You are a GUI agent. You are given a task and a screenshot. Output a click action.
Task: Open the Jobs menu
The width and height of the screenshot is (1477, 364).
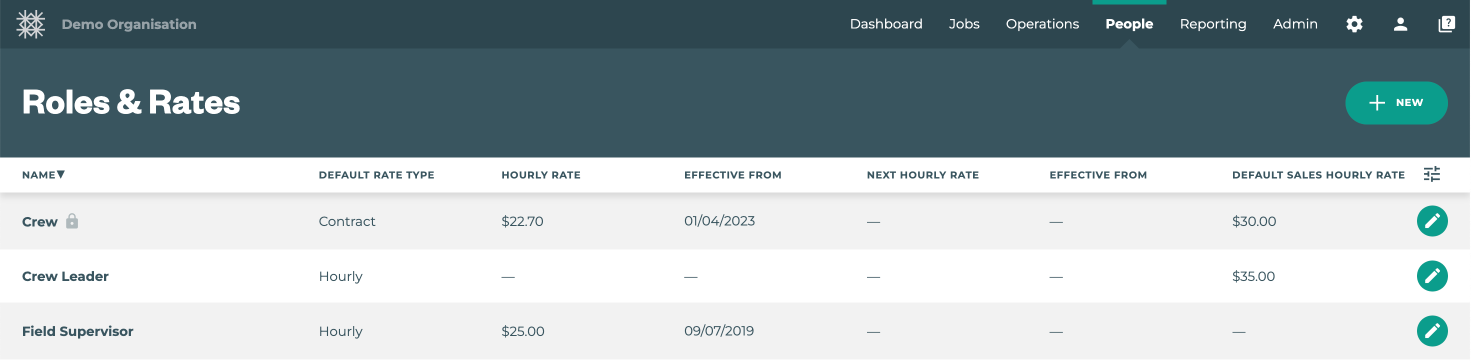[964, 24]
